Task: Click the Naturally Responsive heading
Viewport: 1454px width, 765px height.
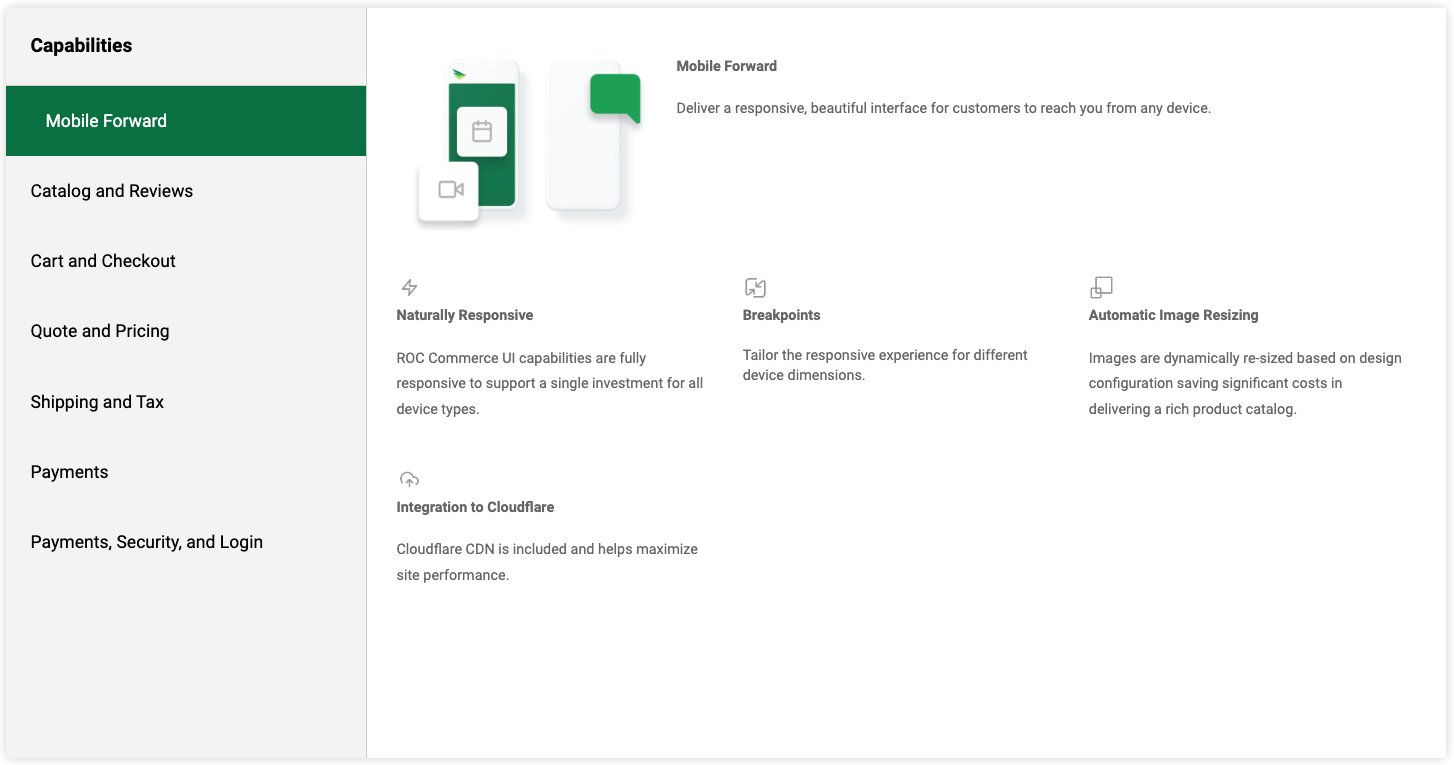Action: click(464, 315)
